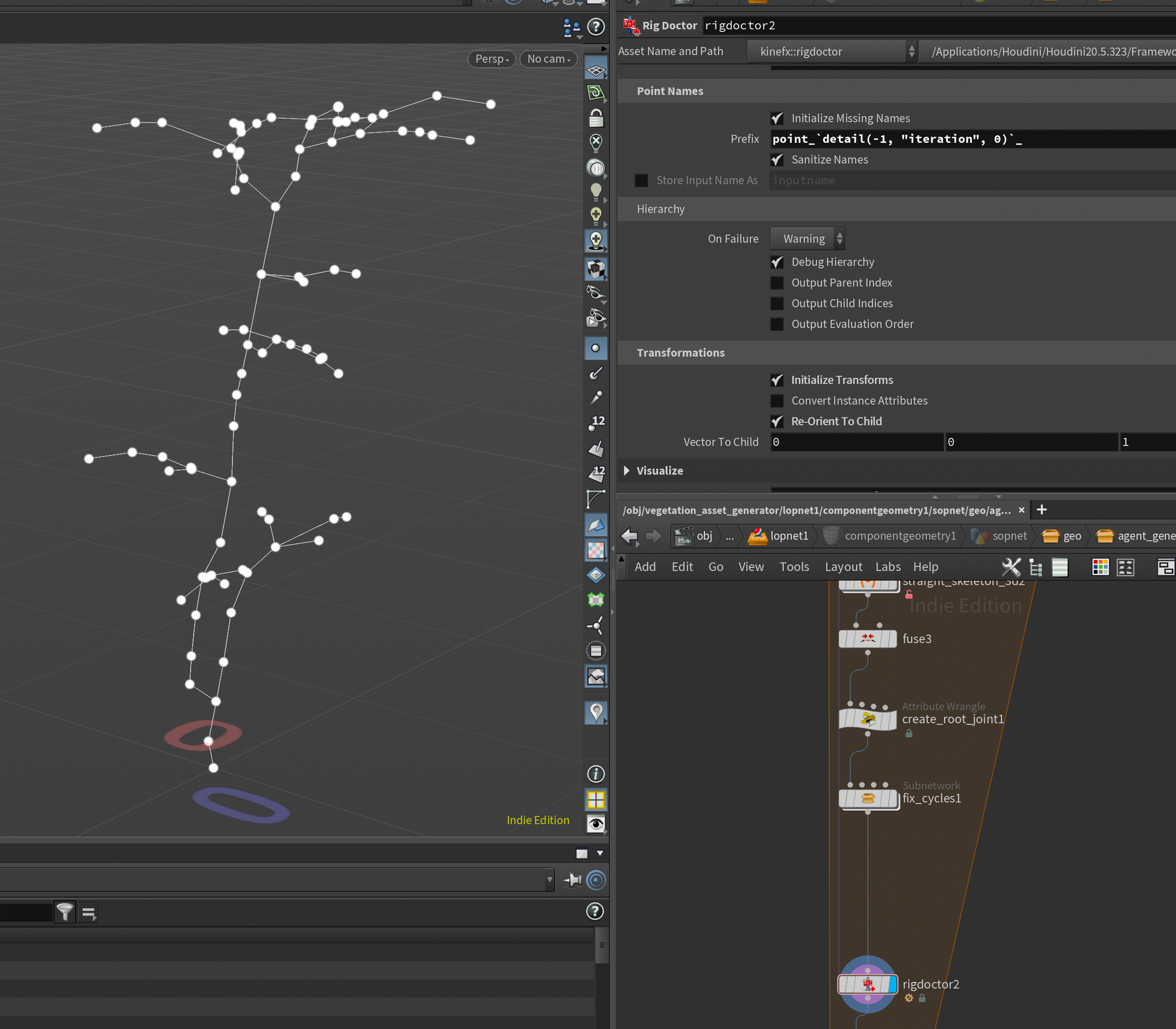This screenshot has height=1029, width=1176.
Task: Click the filter funnel icon
Action: pyautogui.click(x=65, y=912)
